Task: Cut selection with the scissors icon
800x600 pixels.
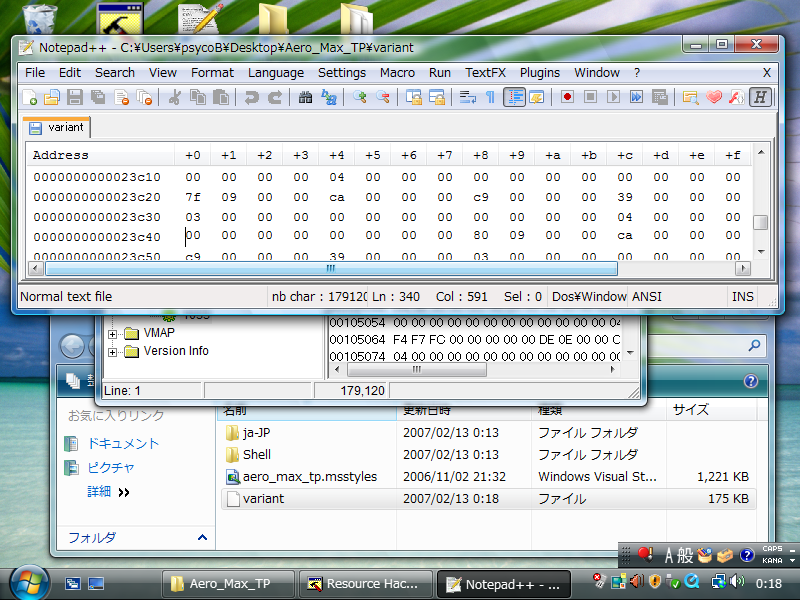Action: click(x=174, y=97)
